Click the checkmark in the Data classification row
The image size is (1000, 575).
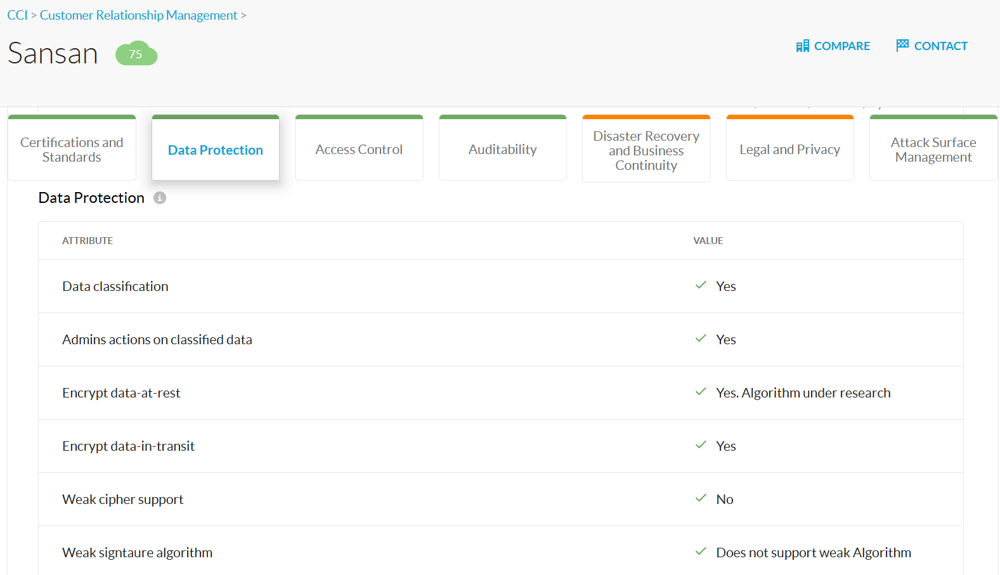tap(701, 285)
